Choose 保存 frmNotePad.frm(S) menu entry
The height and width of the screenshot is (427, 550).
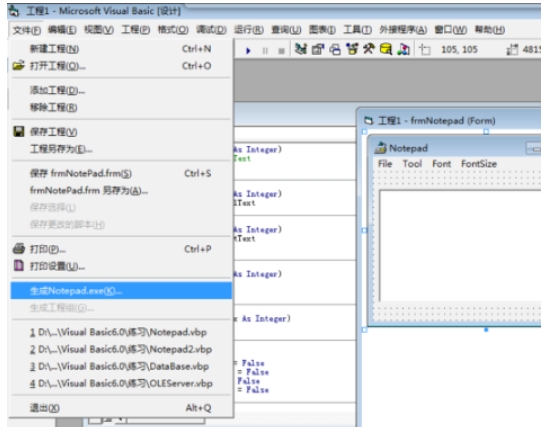121,173
